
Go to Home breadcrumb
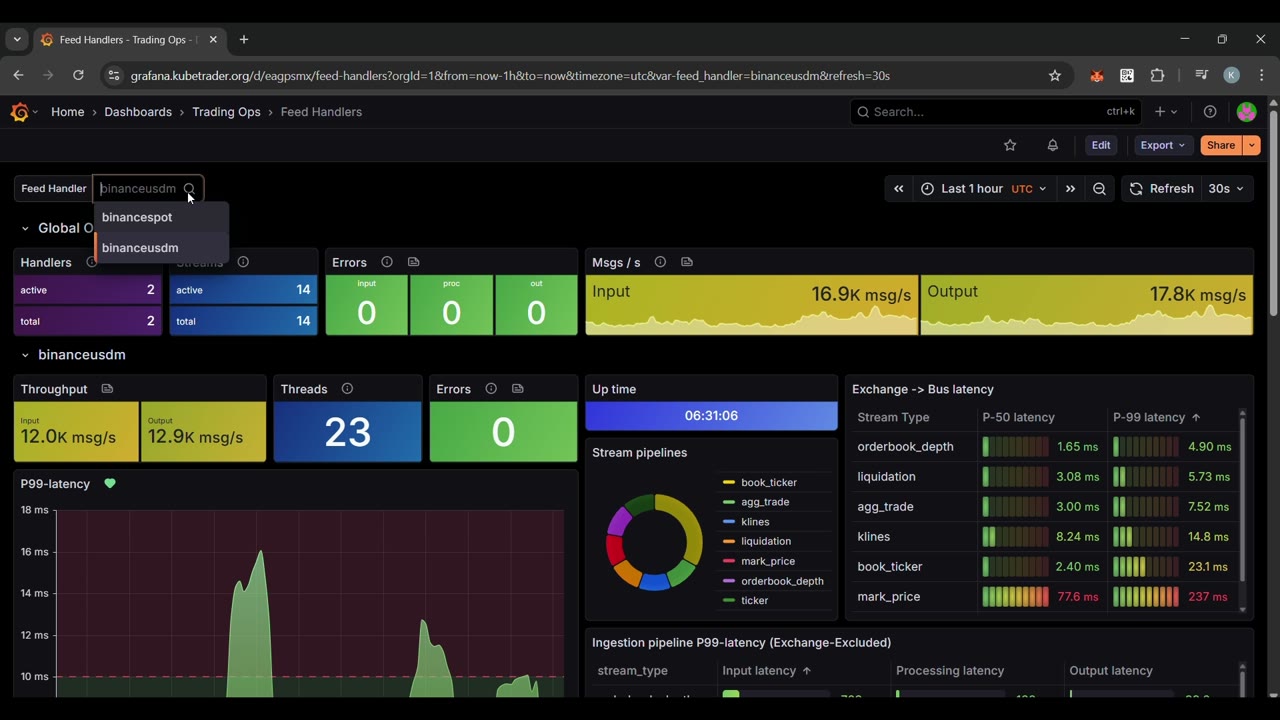pos(67,112)
